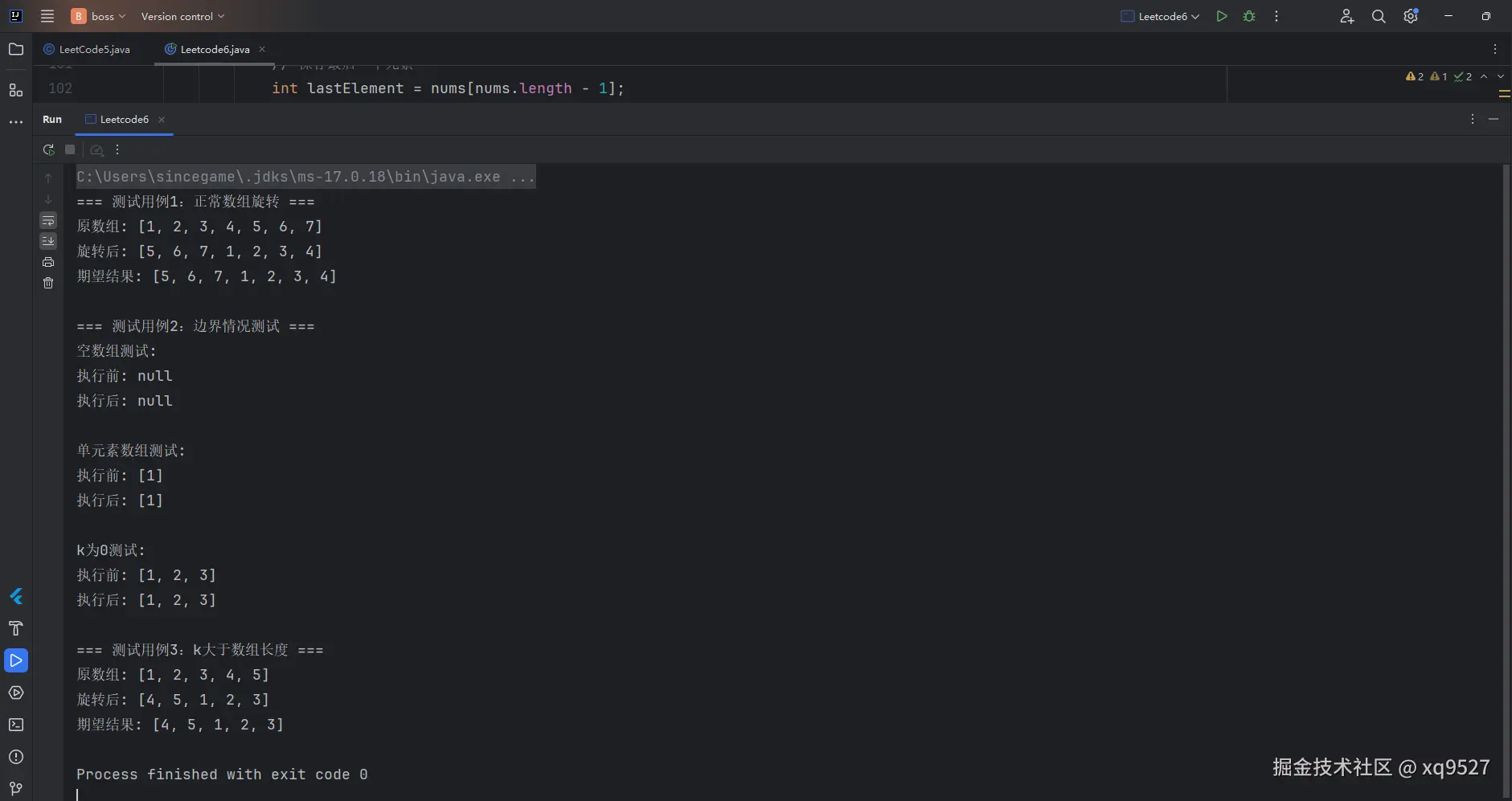
Task: Rerun Leetcode6 in the Run panel
Action: point(48,149)
